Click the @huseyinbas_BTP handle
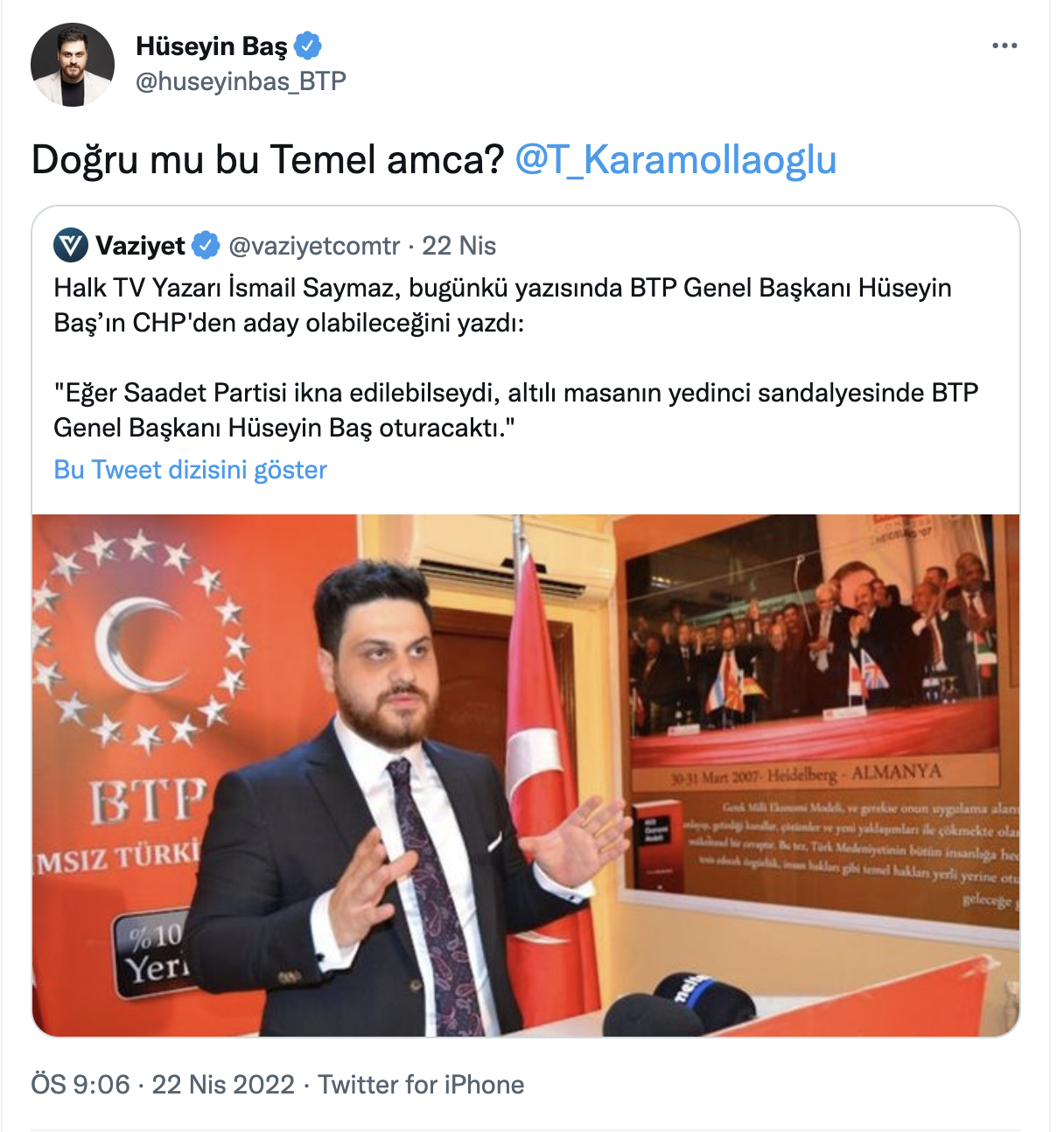Screen dimensions: 1064x1132 tap(241, 81)
